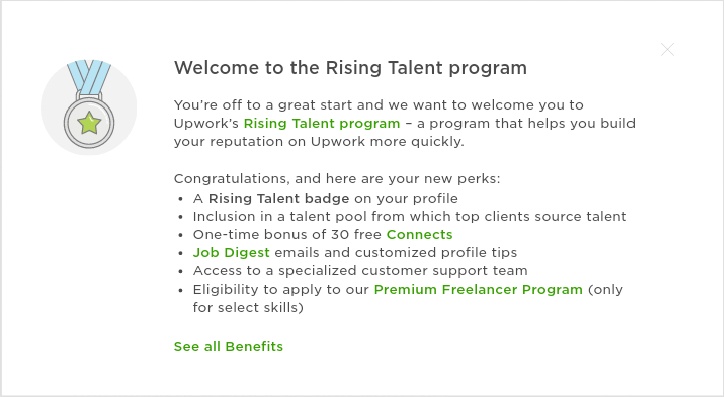Screen dimensions: 724x397
Task: Click the bold Rising Talent badge text
Action: coord(279,198)
